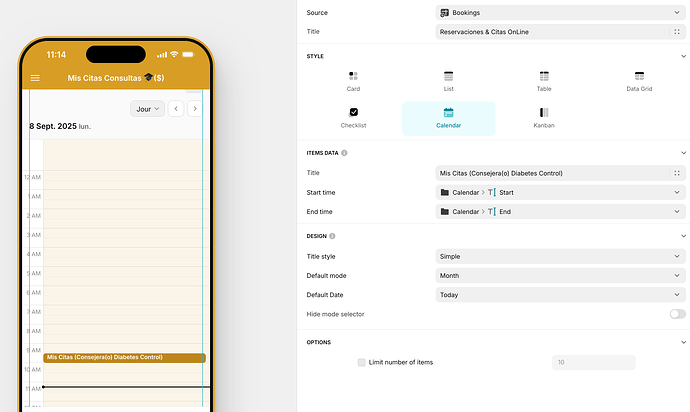
Task: Click the 9 AM time label
Action: [x=34, y=350]
